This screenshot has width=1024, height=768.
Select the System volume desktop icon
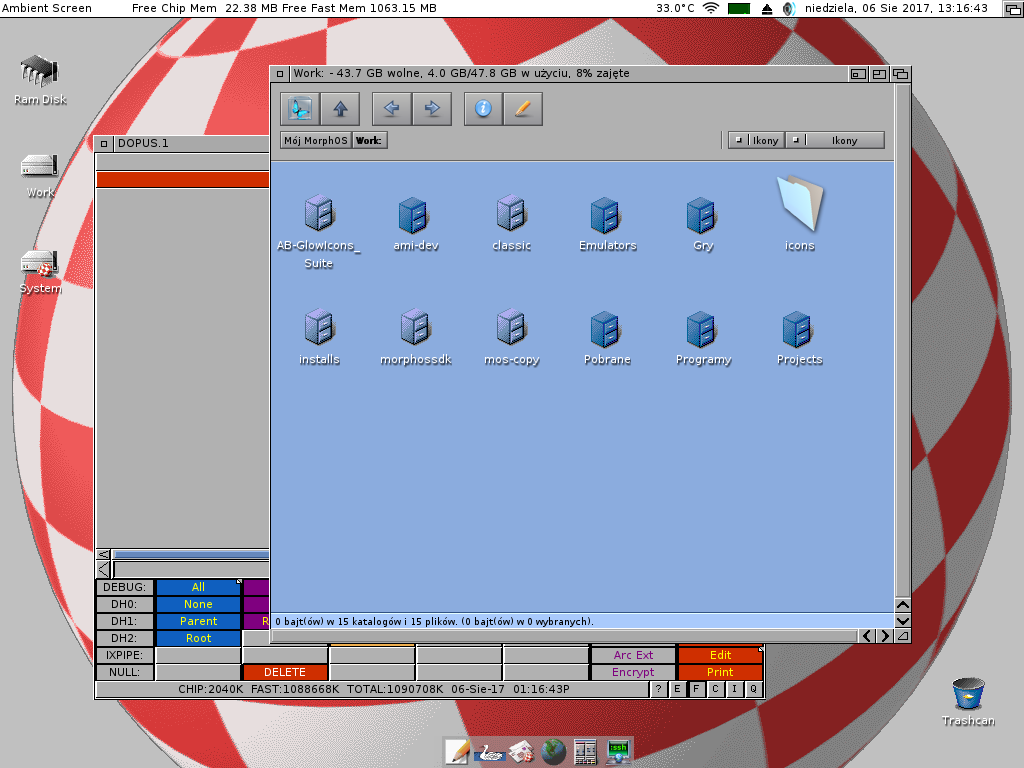(40, 272)
